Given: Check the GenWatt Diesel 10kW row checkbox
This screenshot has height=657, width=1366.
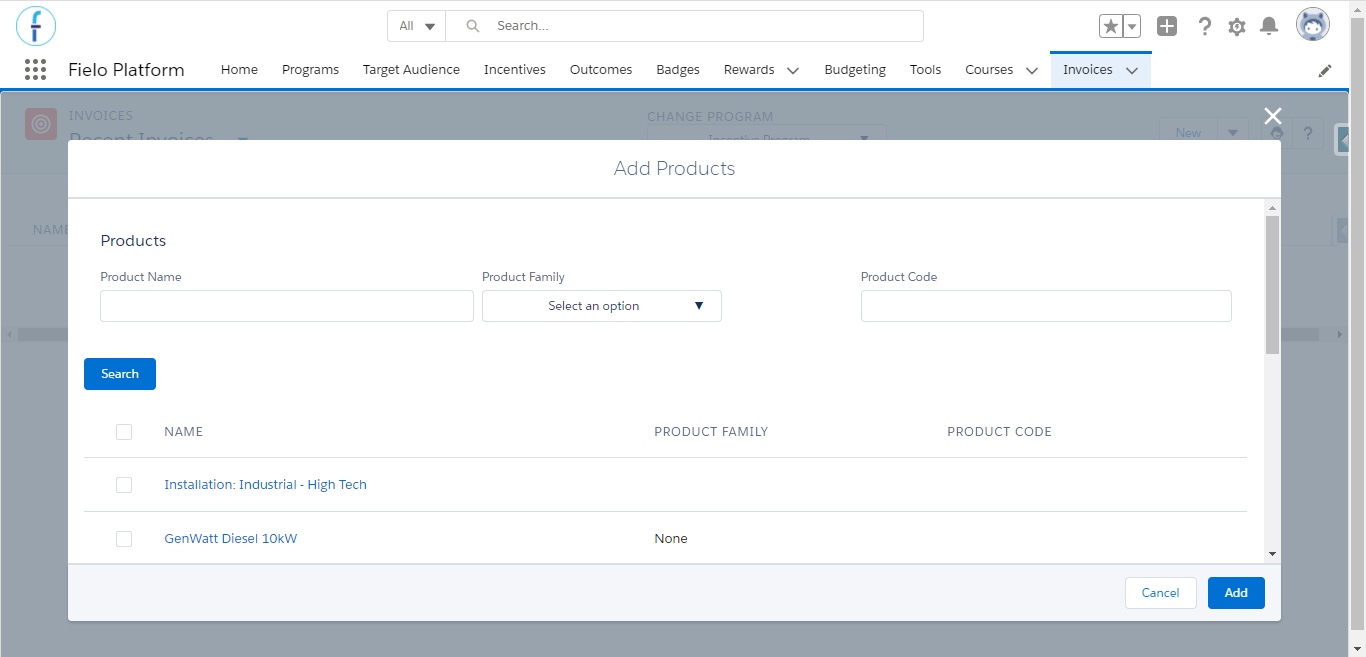Looking at the screenshot, I should click(x=124, y=539).
